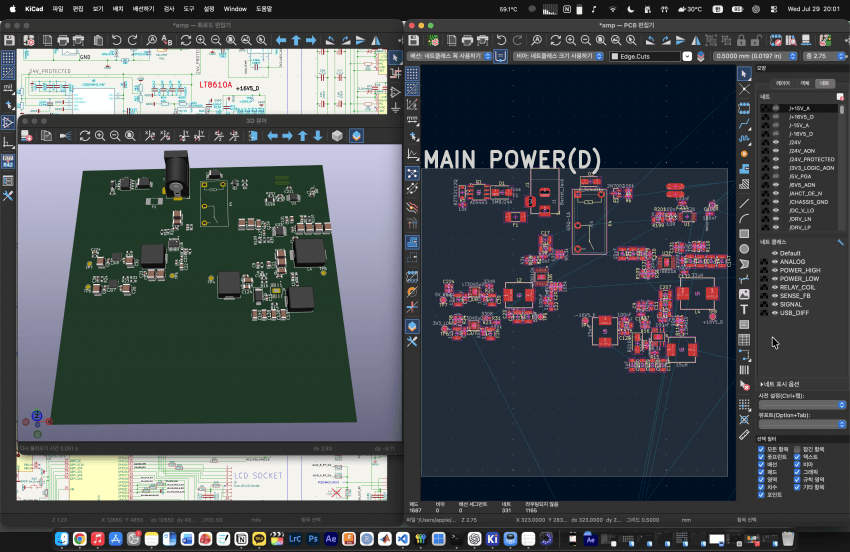Toggle visibility eye for /24V_PROTECTED net

pyautogui.click(x=776, y=159)
